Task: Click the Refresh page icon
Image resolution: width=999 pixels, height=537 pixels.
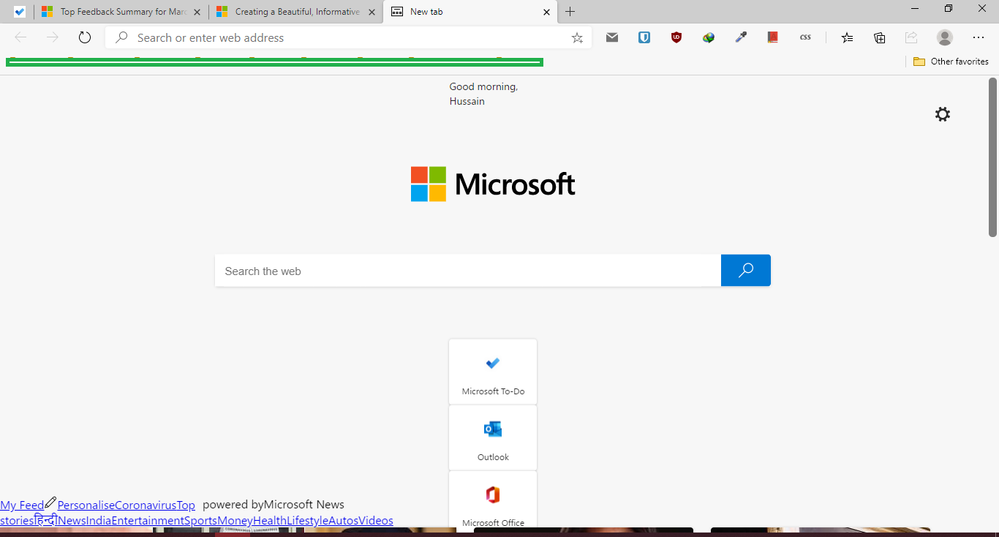Action: click(85, 38)
